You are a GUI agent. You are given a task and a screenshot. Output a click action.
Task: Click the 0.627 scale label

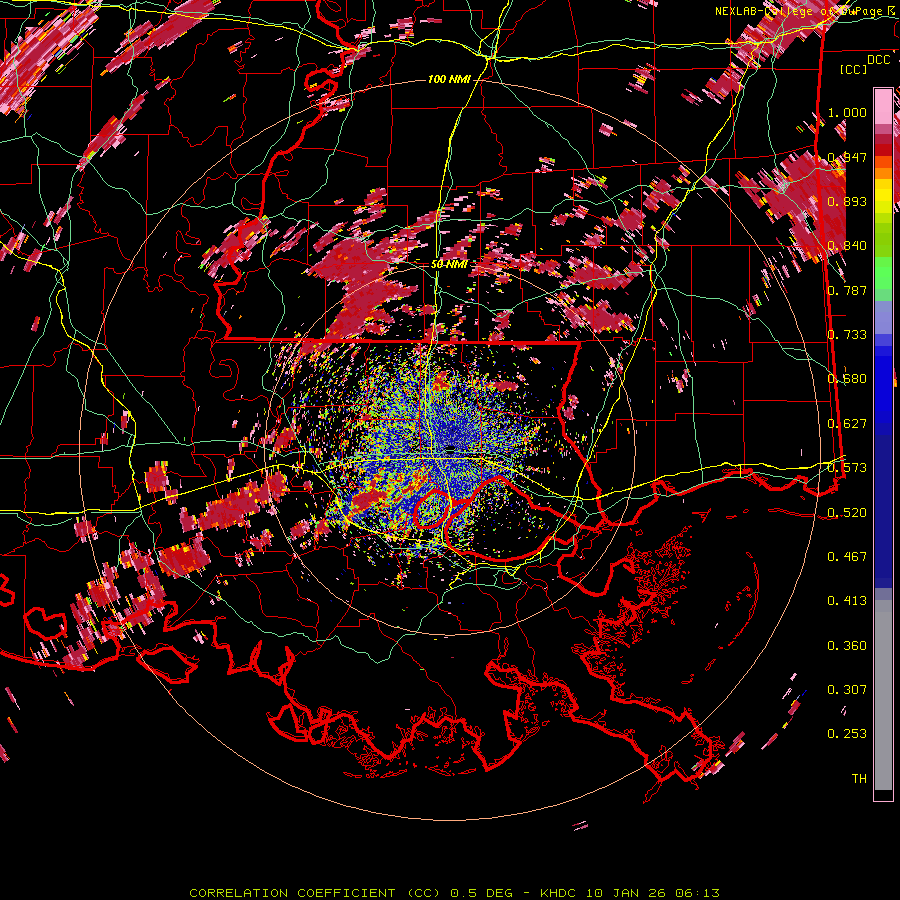click(847, 424)
